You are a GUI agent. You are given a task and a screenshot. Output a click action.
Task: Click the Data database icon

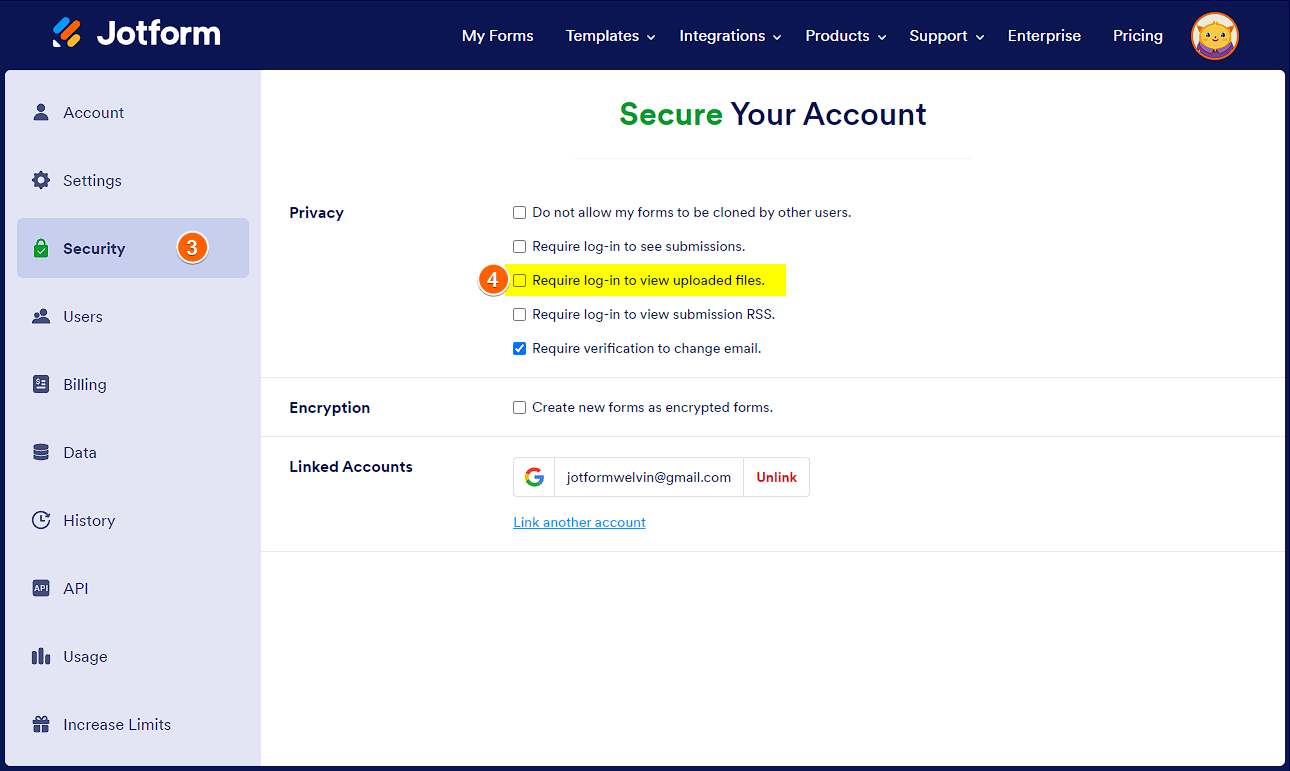(41, 452)
